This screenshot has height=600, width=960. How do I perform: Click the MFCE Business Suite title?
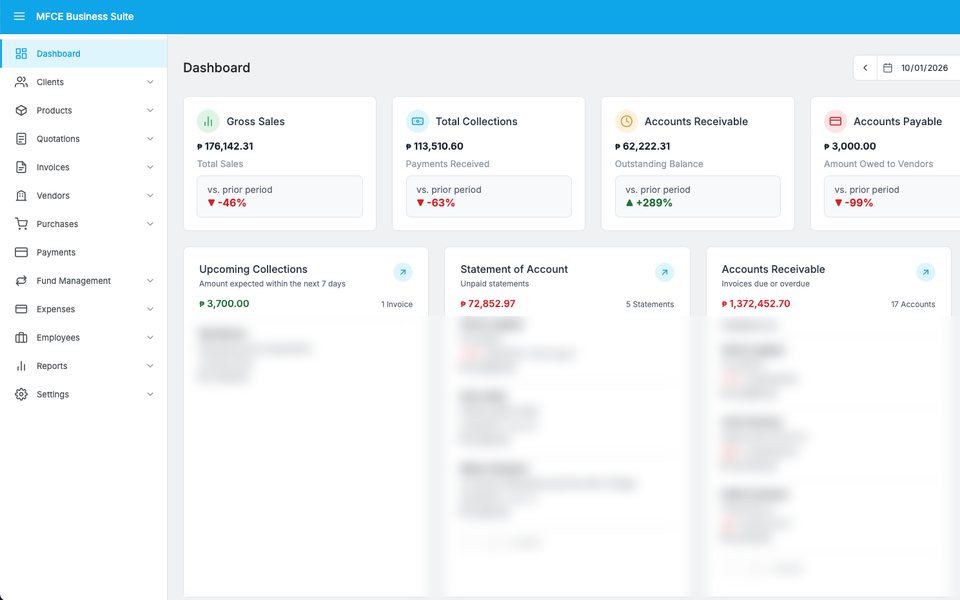pyautogui.click(x=84, y=17)
